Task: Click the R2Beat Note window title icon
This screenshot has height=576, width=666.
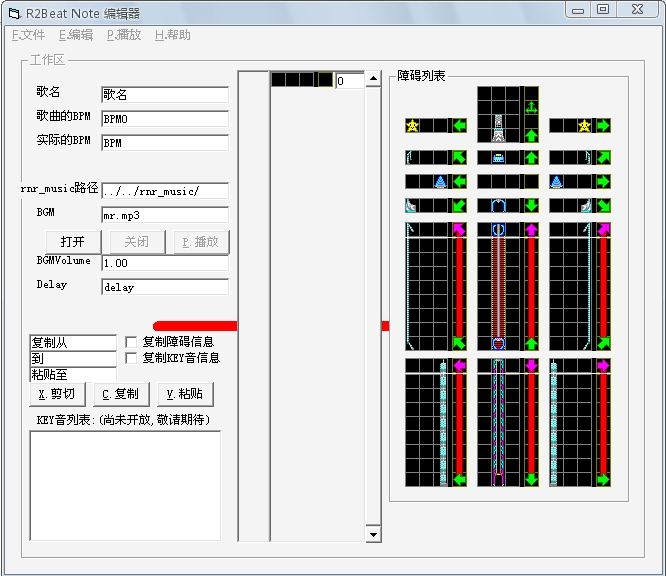Action: (x=14, y=13)
